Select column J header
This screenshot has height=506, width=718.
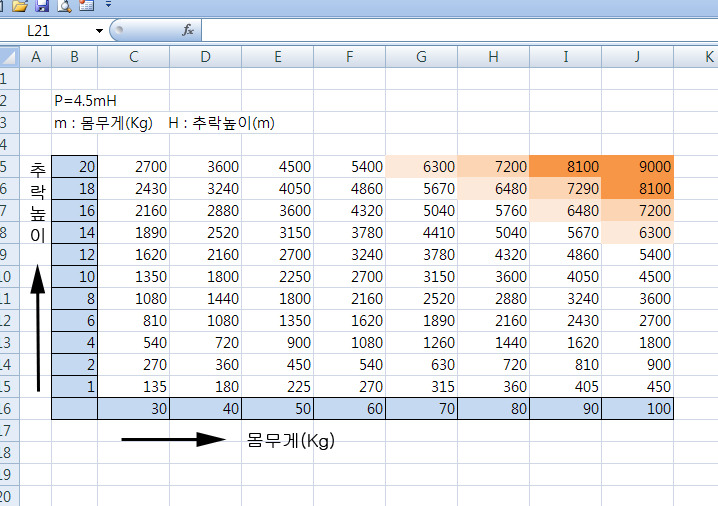(637, 57)
